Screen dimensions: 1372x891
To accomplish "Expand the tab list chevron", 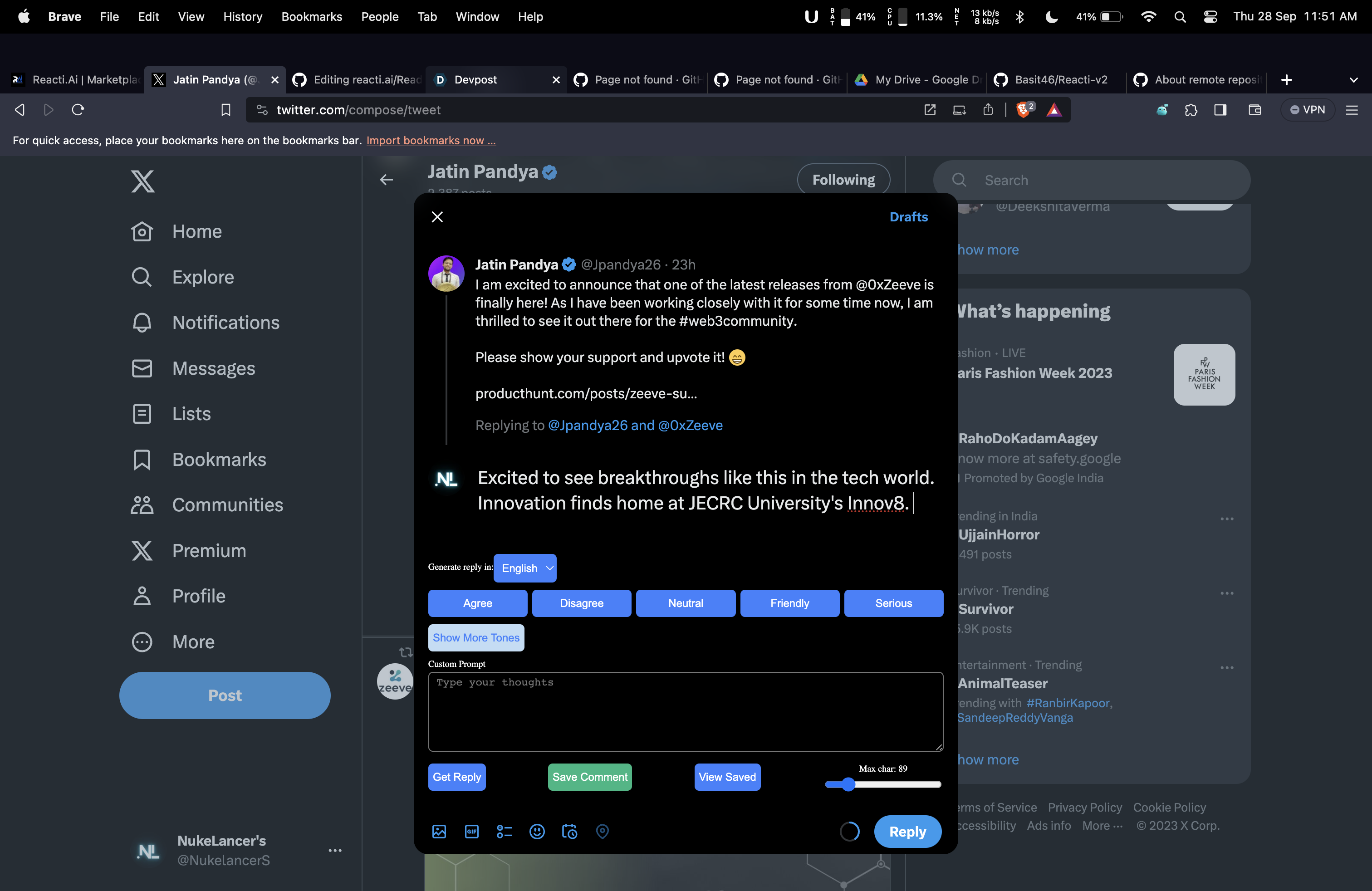I will point(1353,79).
